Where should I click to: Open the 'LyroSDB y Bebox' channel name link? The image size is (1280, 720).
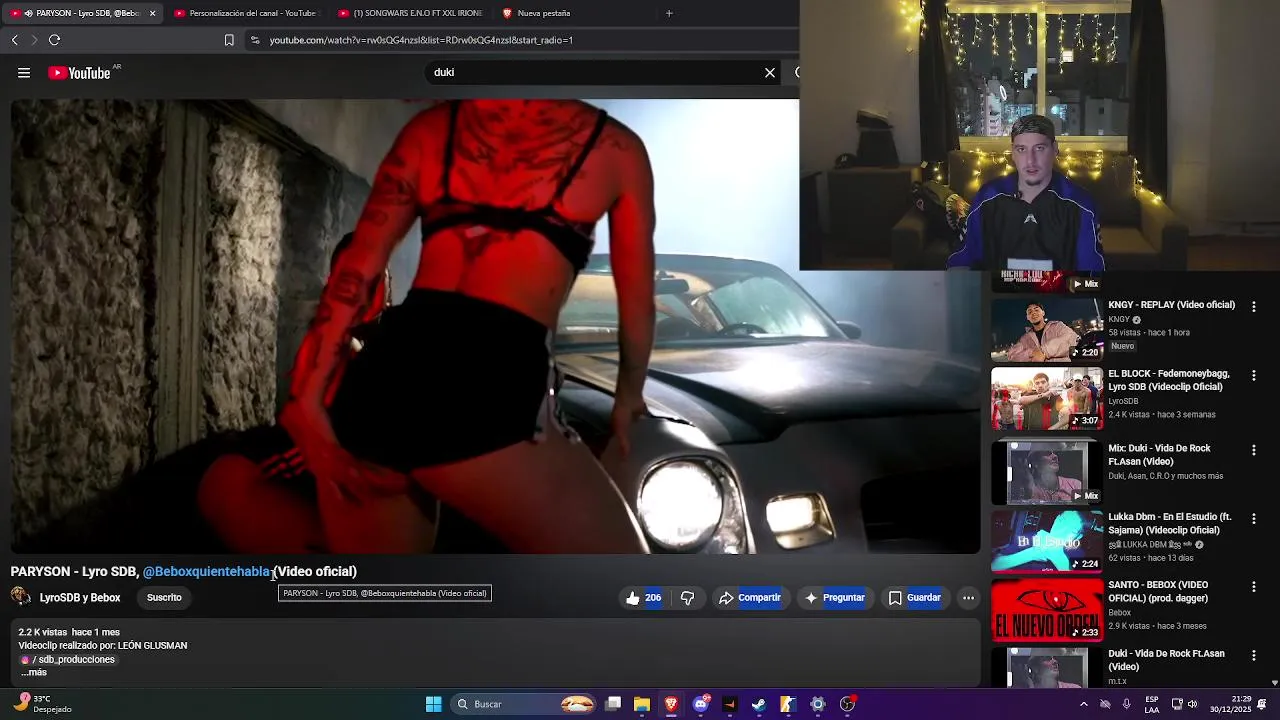(80, 598)
